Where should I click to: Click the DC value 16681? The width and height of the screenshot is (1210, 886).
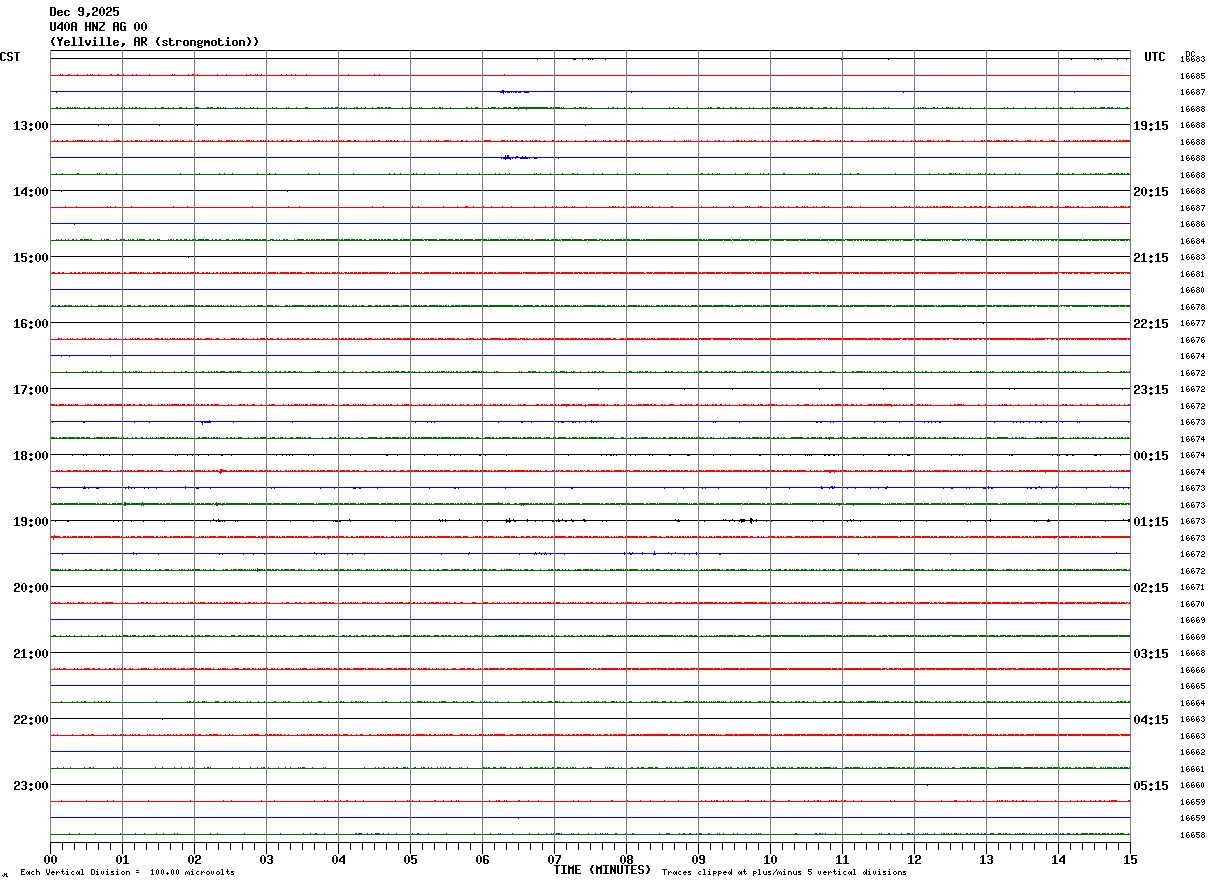point(1192,274)
